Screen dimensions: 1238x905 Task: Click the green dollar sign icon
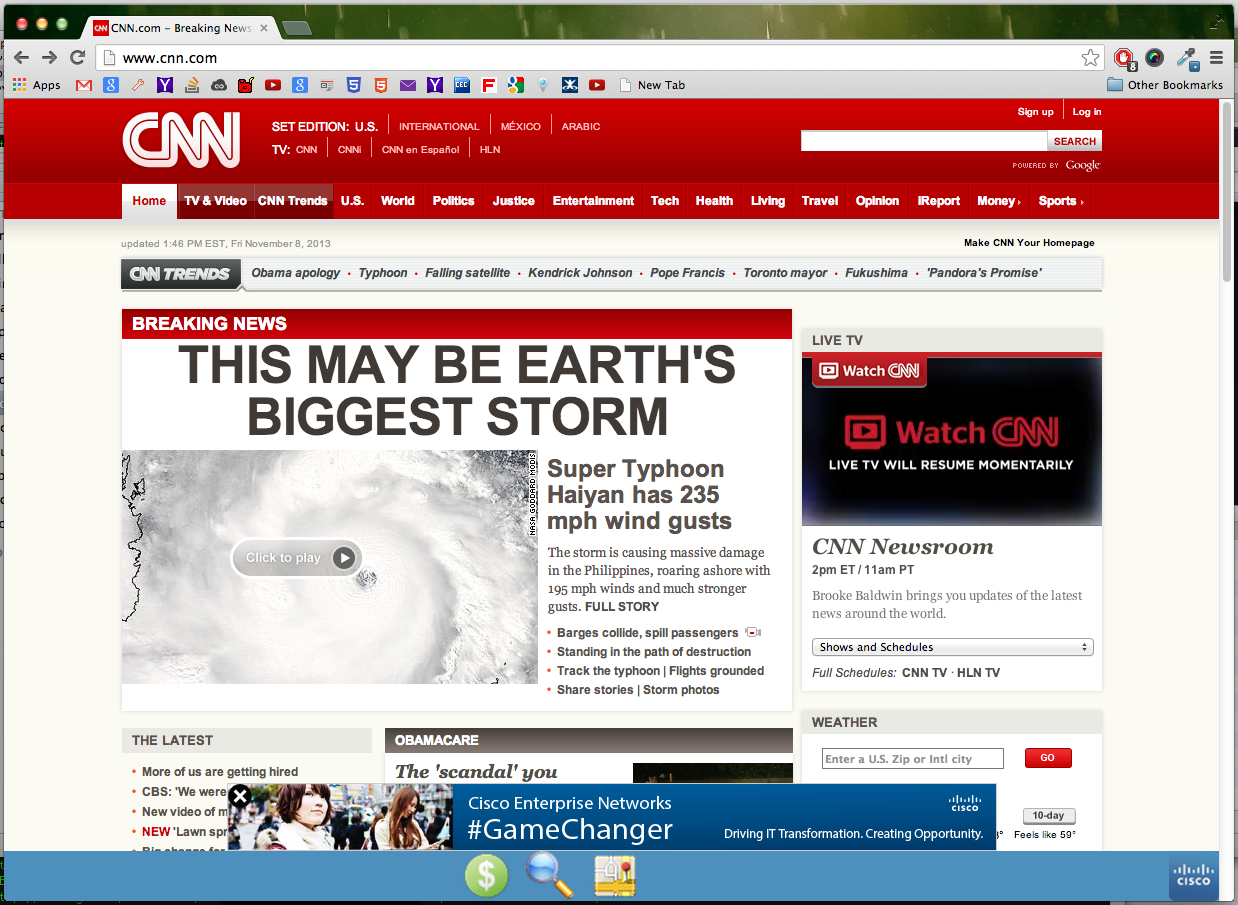coord(486,876)
